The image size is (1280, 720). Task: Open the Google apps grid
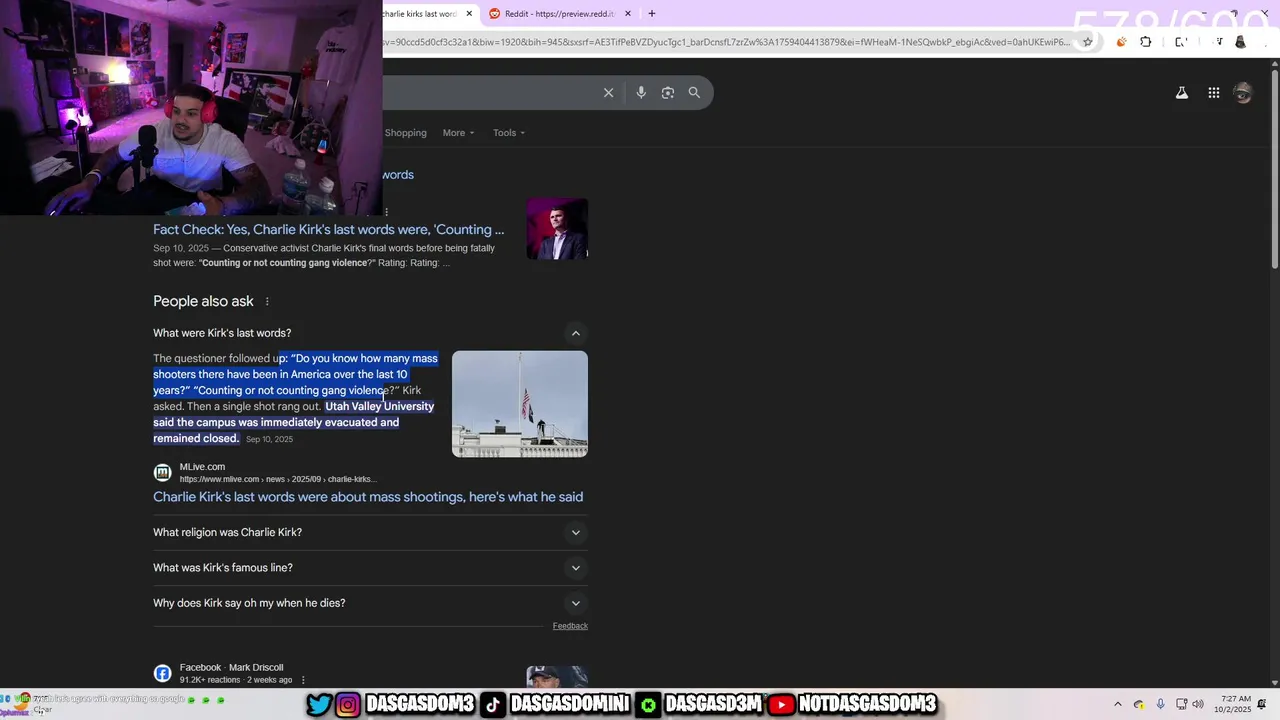coord(1213,93)
